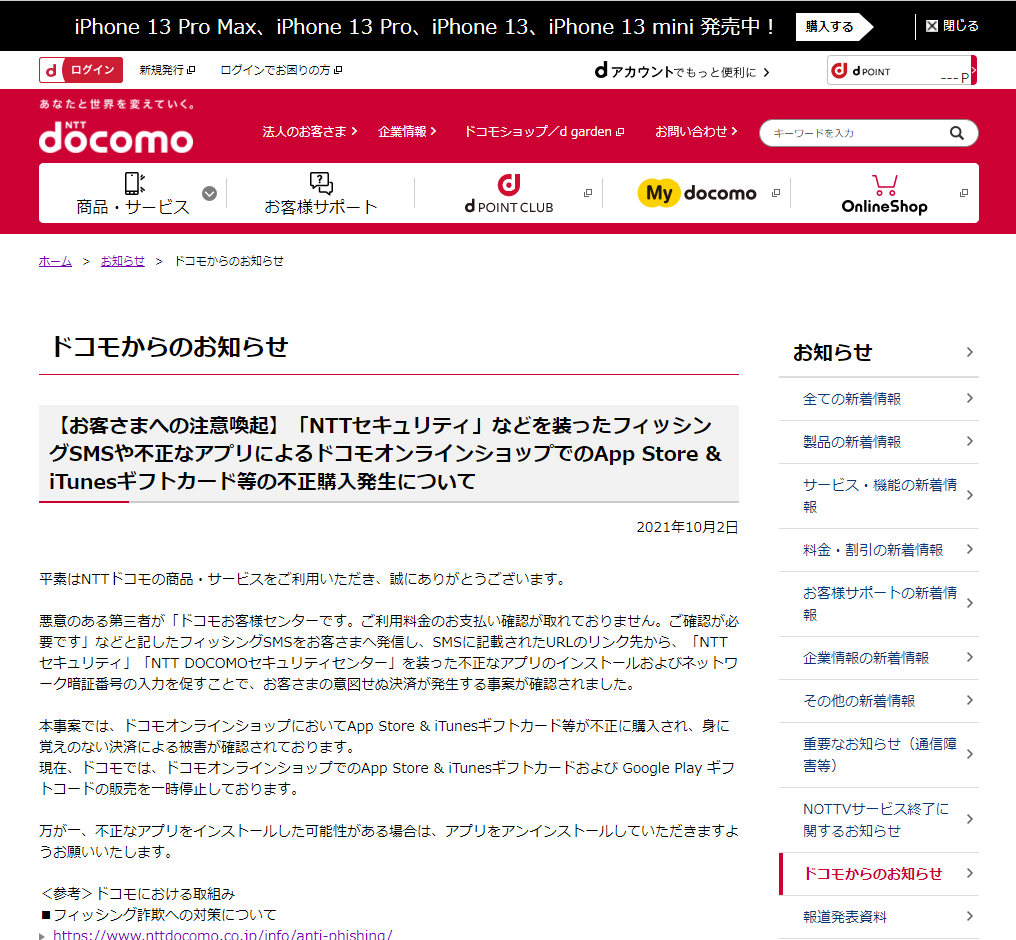This screenshot has width=1016, height=940.
Task: Click the OnlineShop cart icon
Action: [884, 185]
